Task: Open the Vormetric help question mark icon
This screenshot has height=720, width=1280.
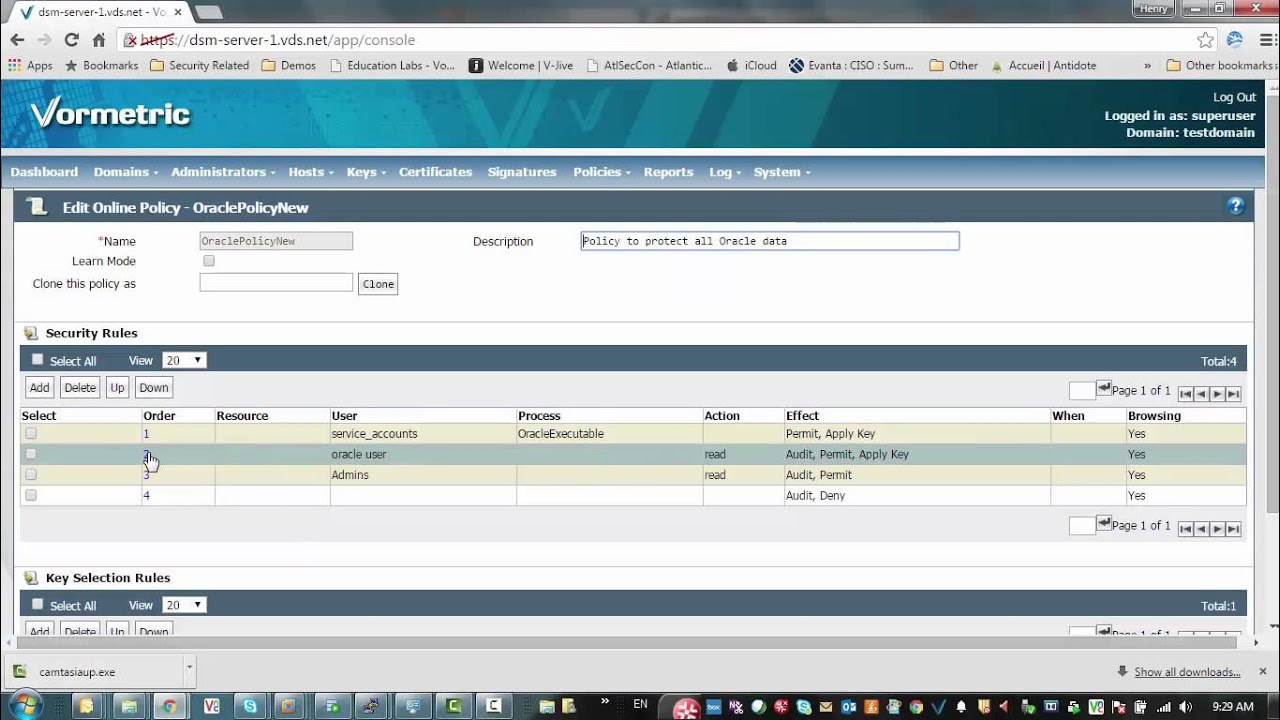Action: pos(1235,207)
